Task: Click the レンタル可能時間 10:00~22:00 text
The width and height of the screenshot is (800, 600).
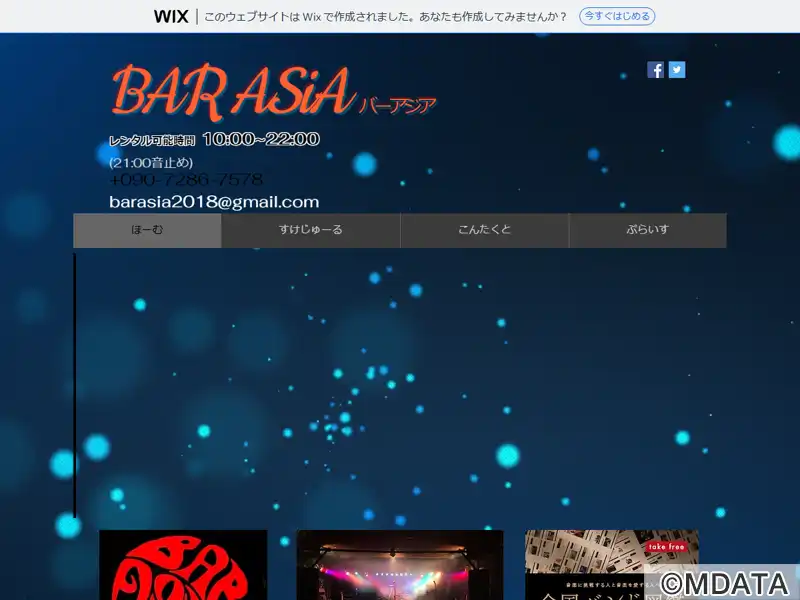Action: coord(214,139)
